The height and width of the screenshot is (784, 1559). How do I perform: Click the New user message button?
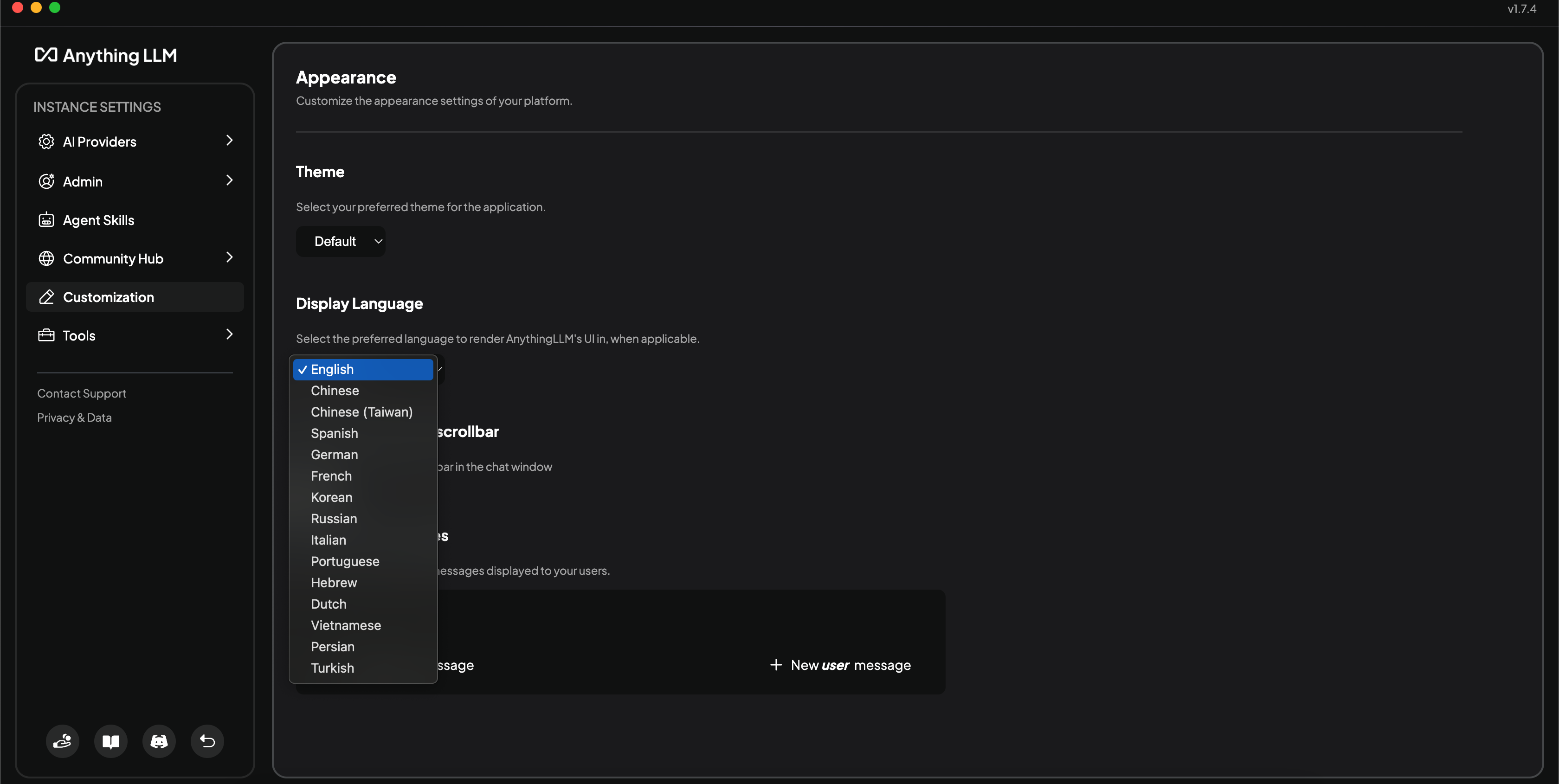pyautogui.click(x=840, y=665)
